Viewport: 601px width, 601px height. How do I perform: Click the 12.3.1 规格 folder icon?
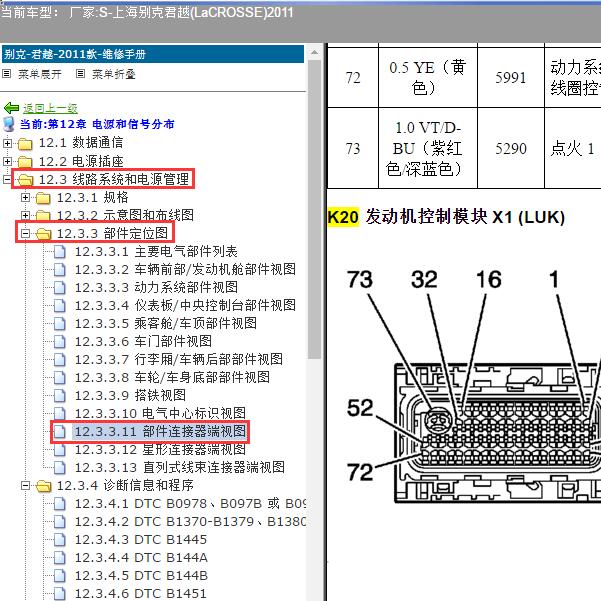(x=43, y=198)
